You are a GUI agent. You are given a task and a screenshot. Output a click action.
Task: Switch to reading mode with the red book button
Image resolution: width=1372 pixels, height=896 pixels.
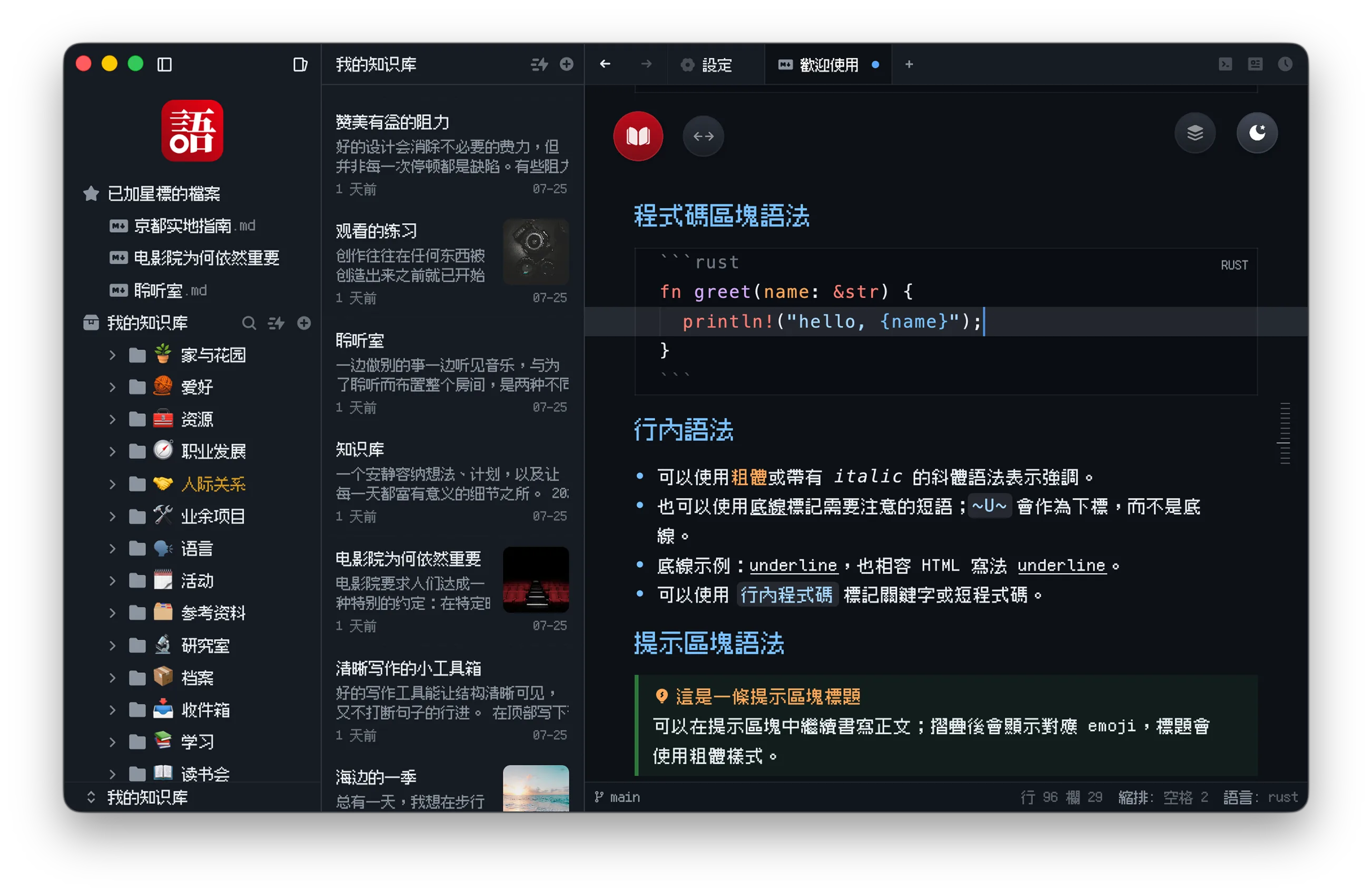pos(638,136)
